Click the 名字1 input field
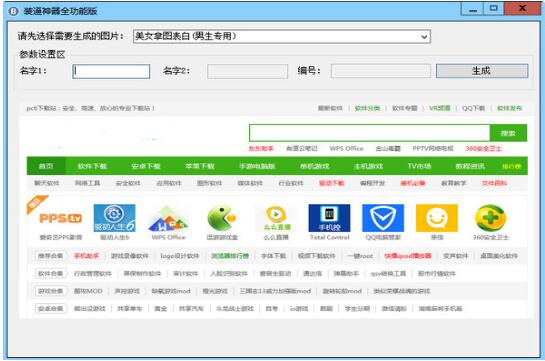This screenshot has height=361, width=545. [x=111, y=71]
